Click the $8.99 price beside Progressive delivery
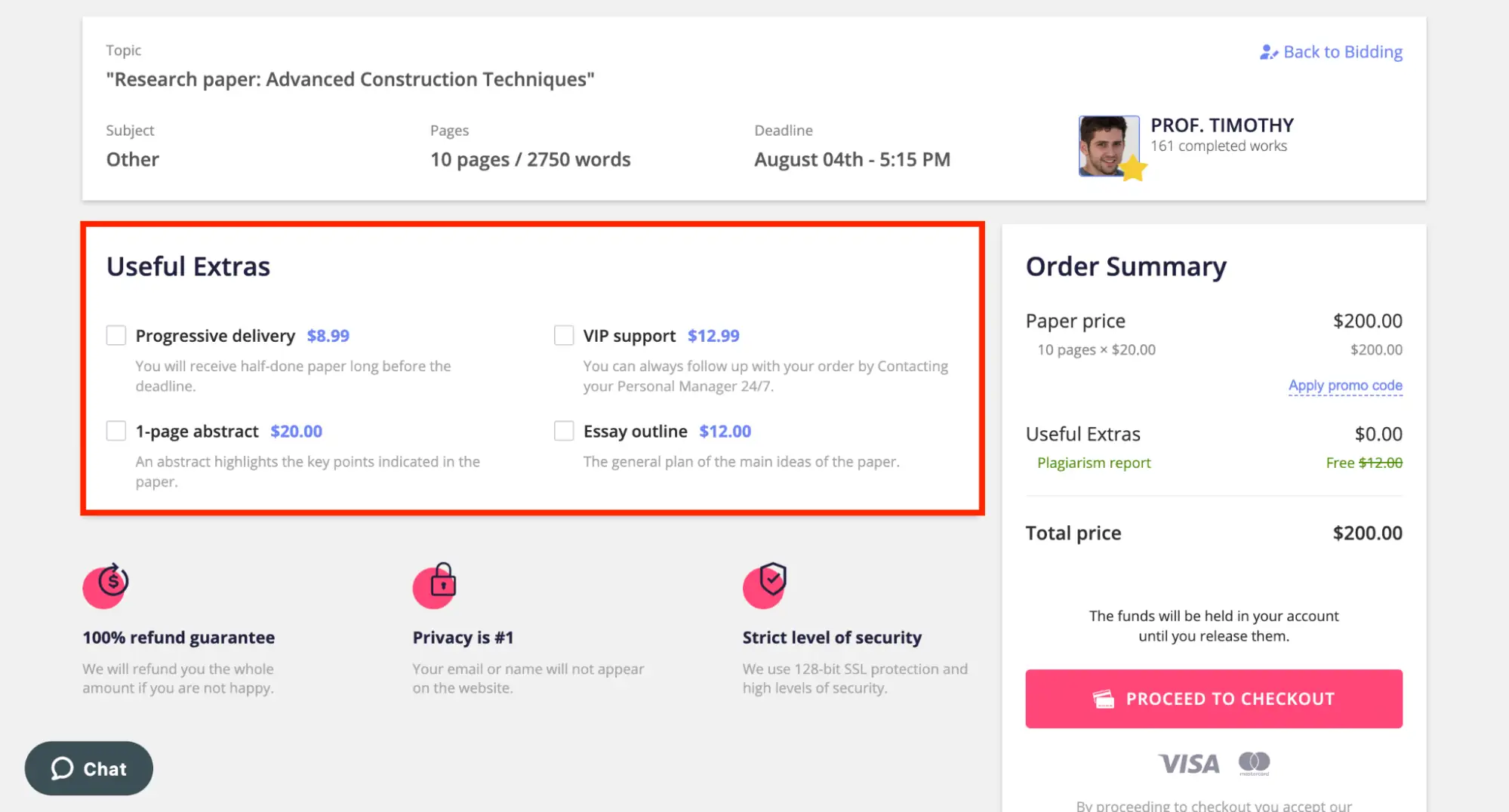This screenshot has height=812, width=1509. (328, 335)
